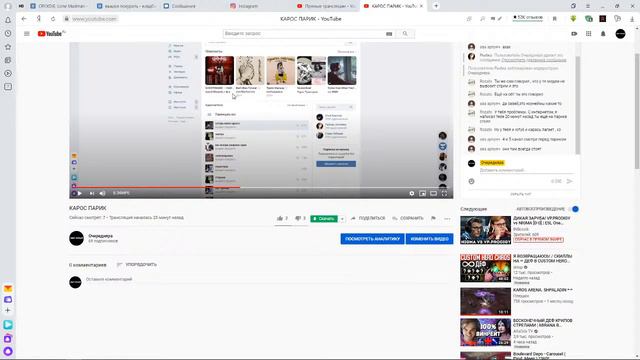640x360 pixels.
Task: Switch to the first VK browser tab
Action: click(x=58, y=6)
